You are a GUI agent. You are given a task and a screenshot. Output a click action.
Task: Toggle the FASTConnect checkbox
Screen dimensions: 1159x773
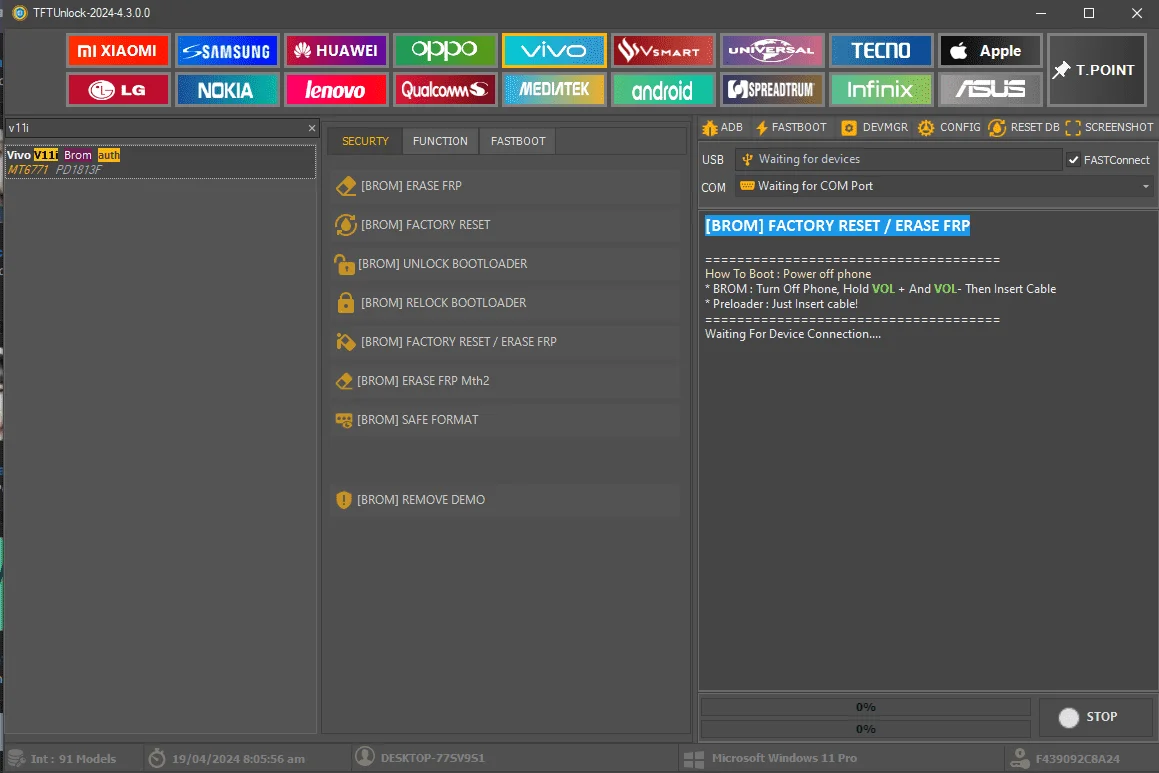tap(1073, 160)
